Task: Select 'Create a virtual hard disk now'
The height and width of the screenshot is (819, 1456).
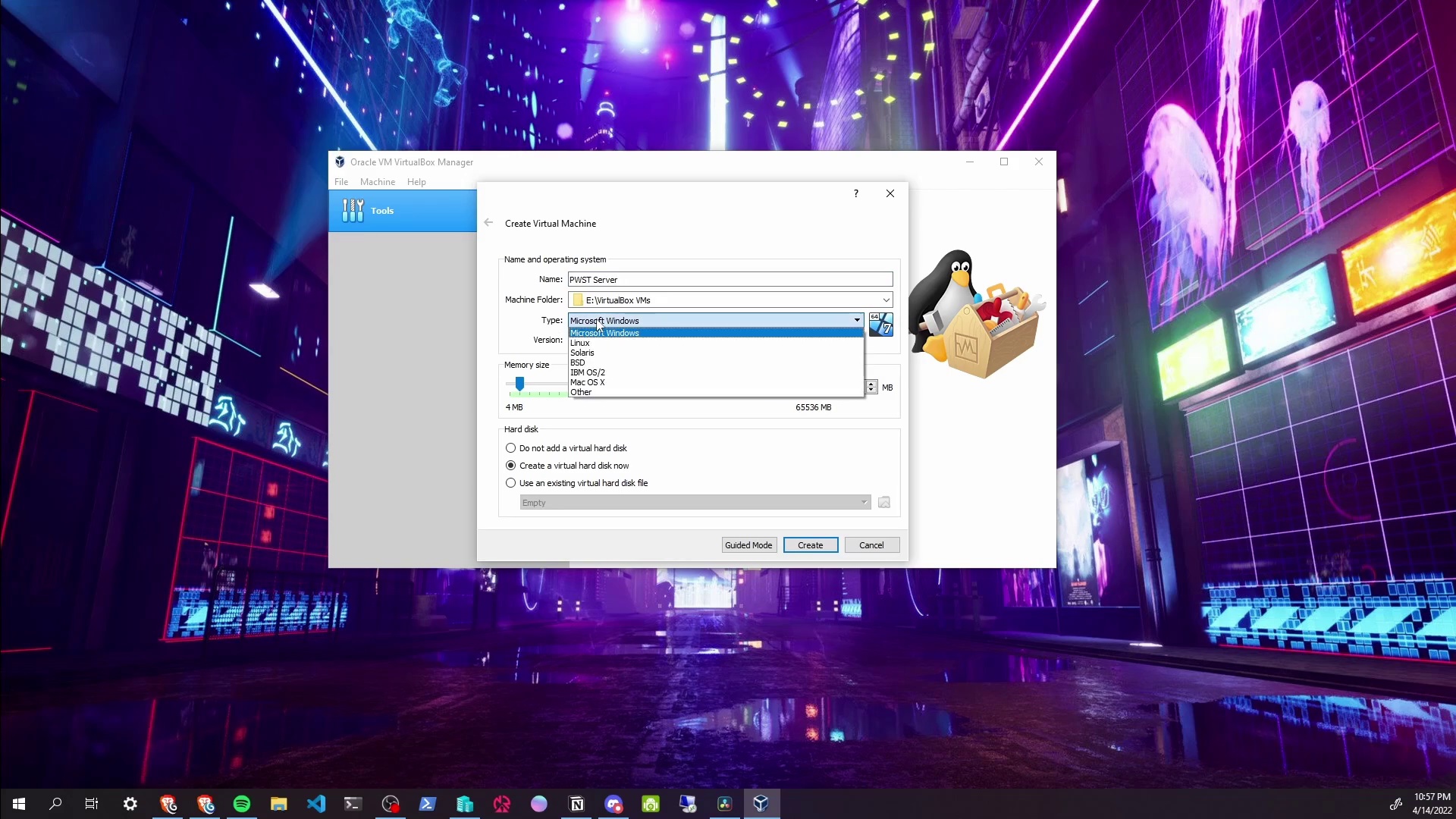Action: [567, 466]
